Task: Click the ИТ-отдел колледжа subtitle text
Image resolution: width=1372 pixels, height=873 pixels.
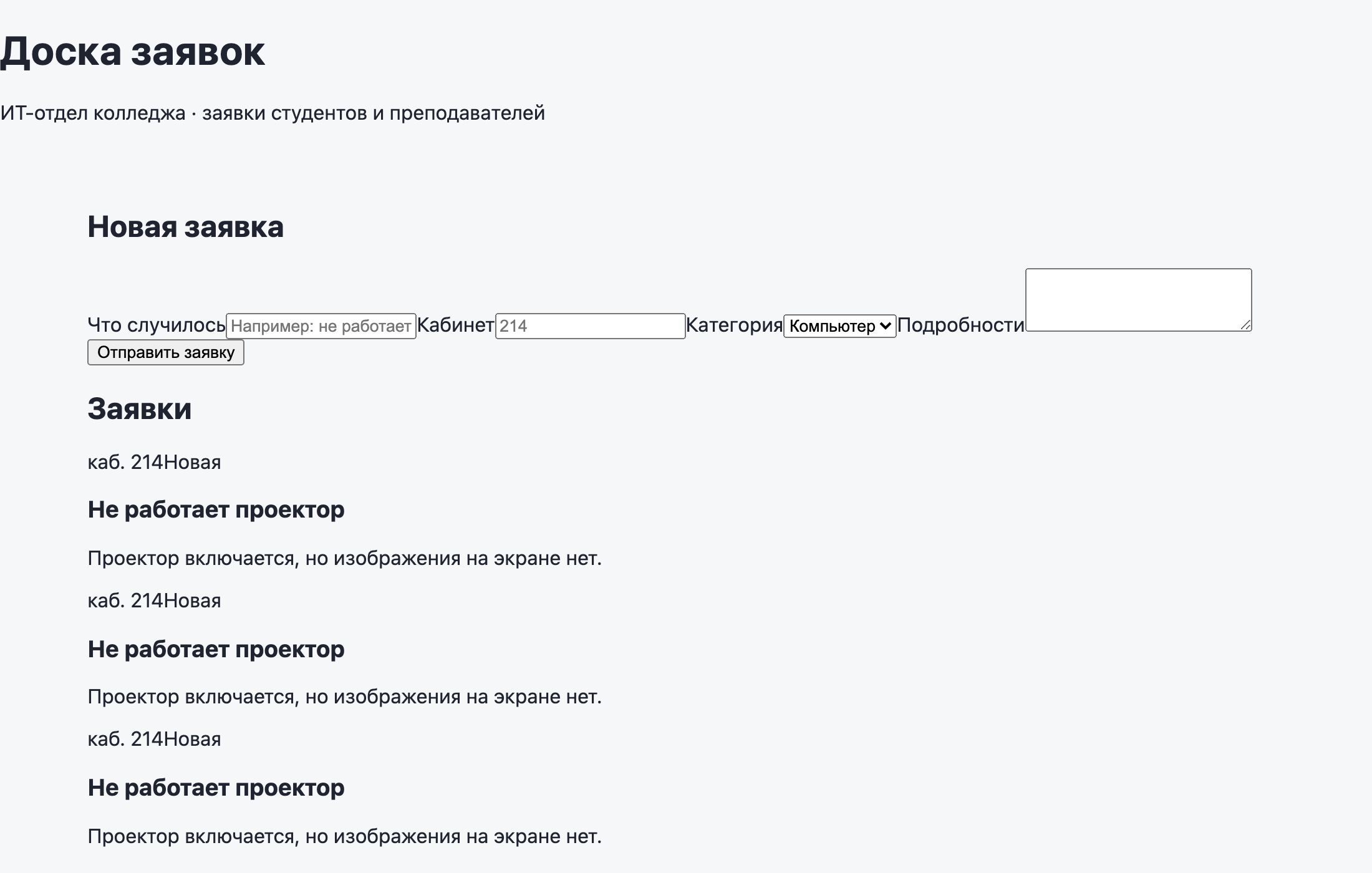Action: pyautogui.click(x=273, y=113)
